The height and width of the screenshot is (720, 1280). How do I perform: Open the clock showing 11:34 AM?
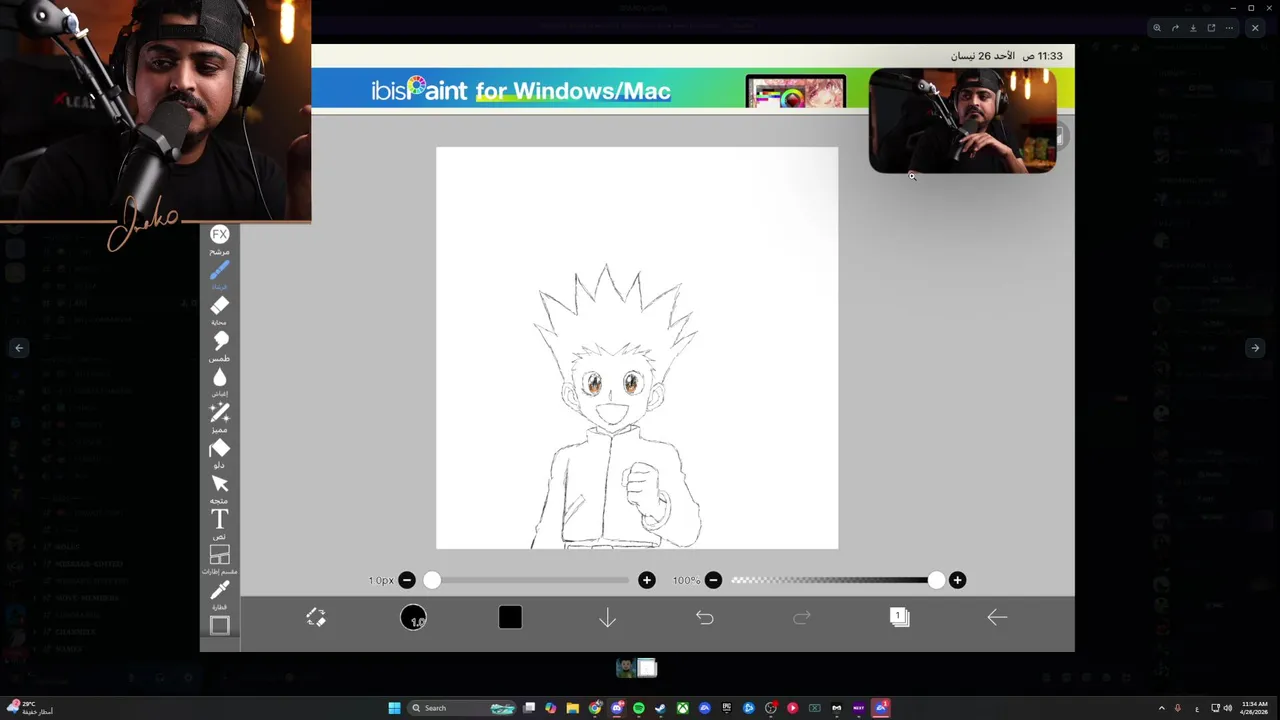[x=1254, y=708]
